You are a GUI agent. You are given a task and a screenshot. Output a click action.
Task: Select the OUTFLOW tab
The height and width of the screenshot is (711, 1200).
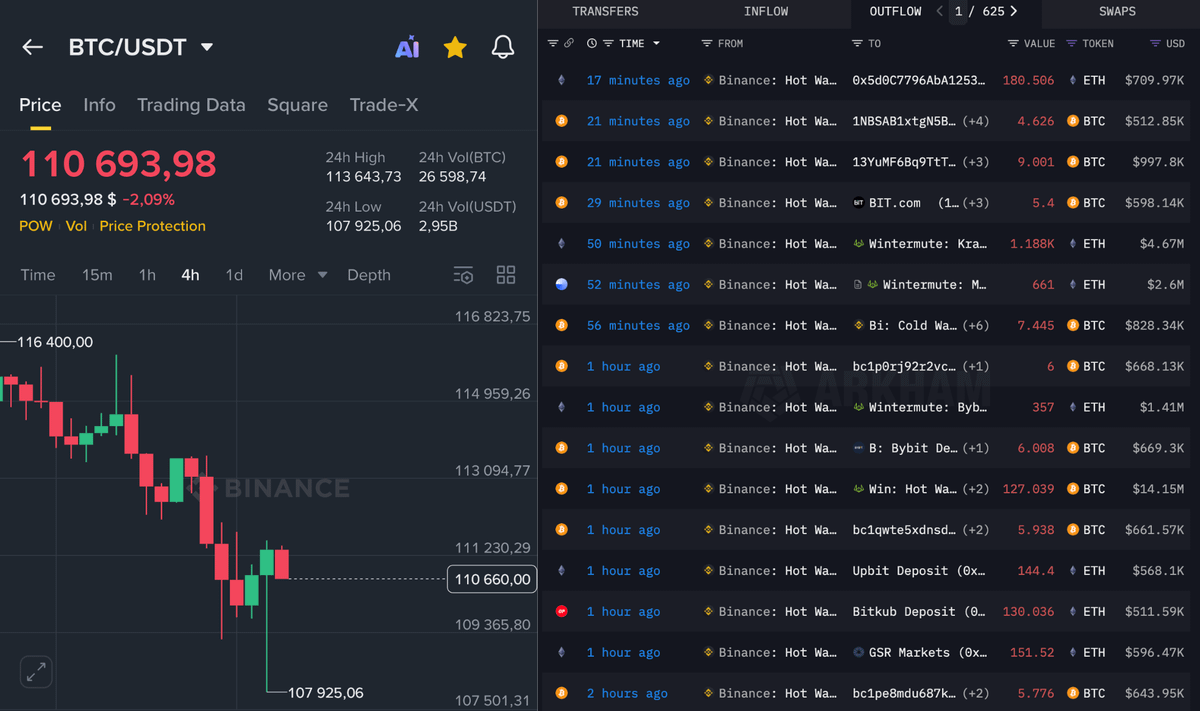[895, 12]
